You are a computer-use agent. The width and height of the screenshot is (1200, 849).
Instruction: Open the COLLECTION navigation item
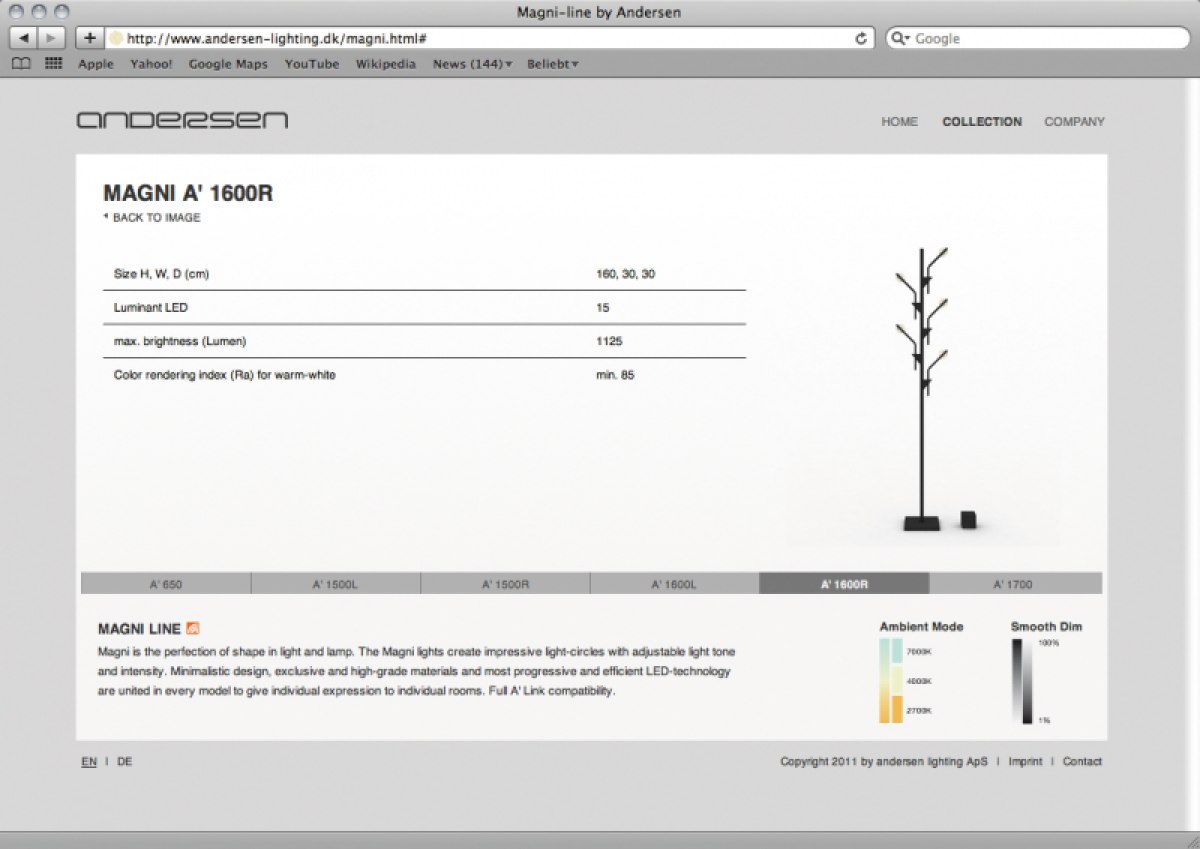(x=982, y=122)
